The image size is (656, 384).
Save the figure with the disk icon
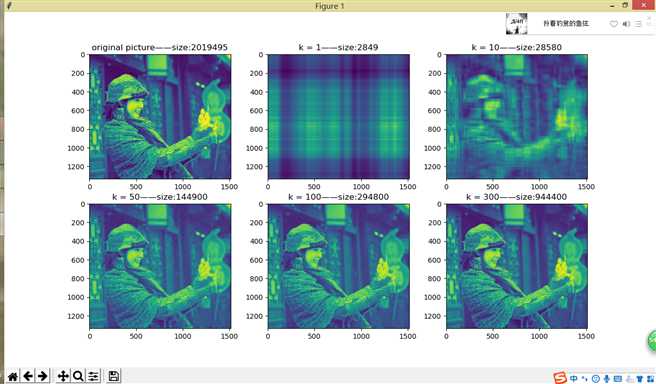pyautogui.click(x=113, y=376)
